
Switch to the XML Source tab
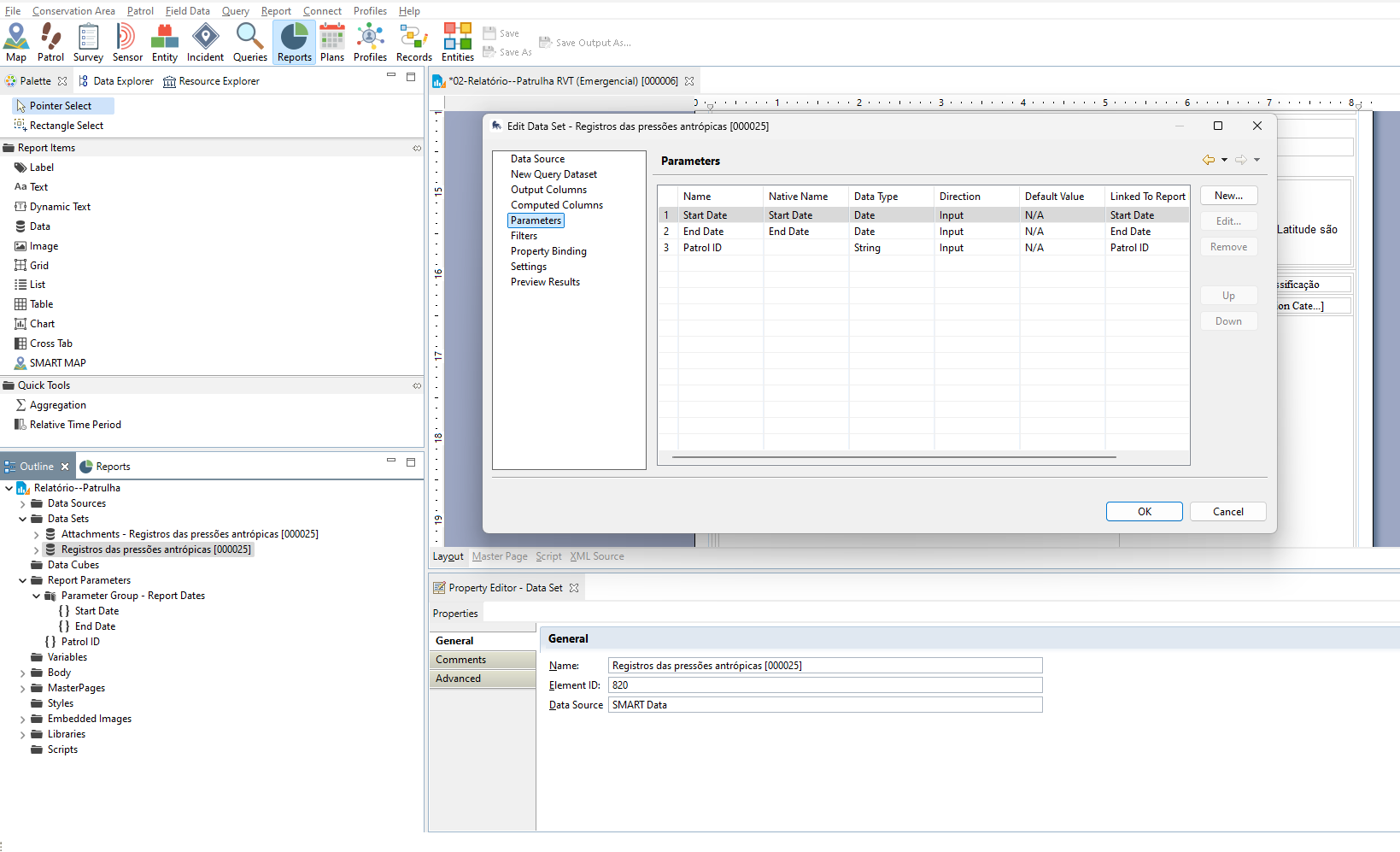(596, 556)
